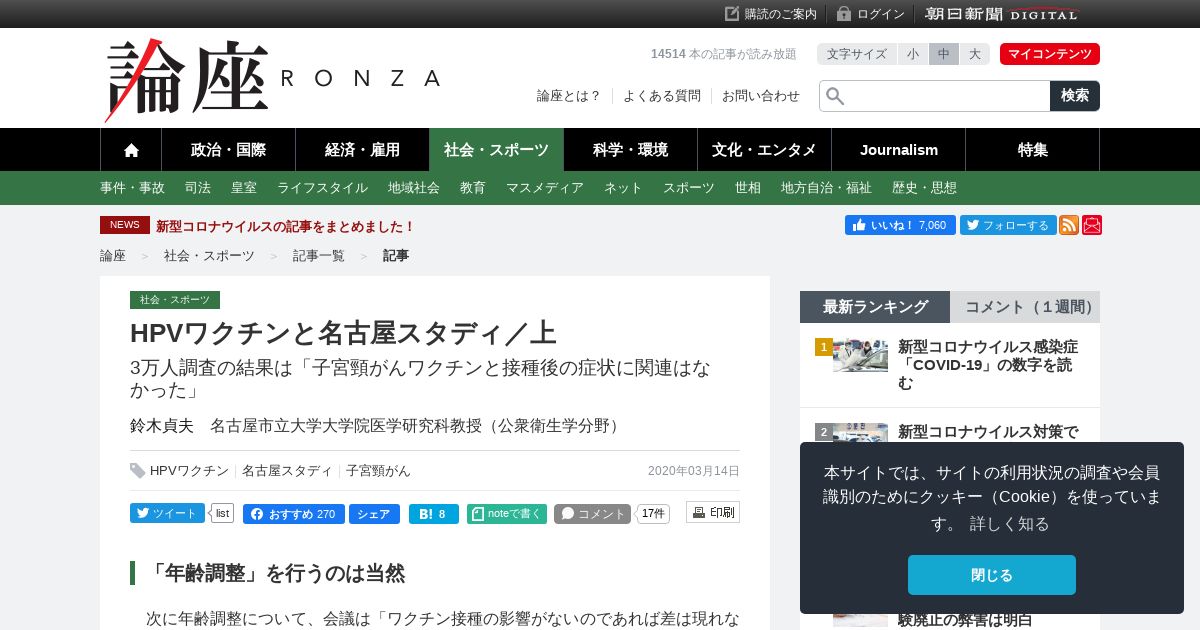Select 世相 subcategory
Screen dimensions: 1200x630
point(748,188)
